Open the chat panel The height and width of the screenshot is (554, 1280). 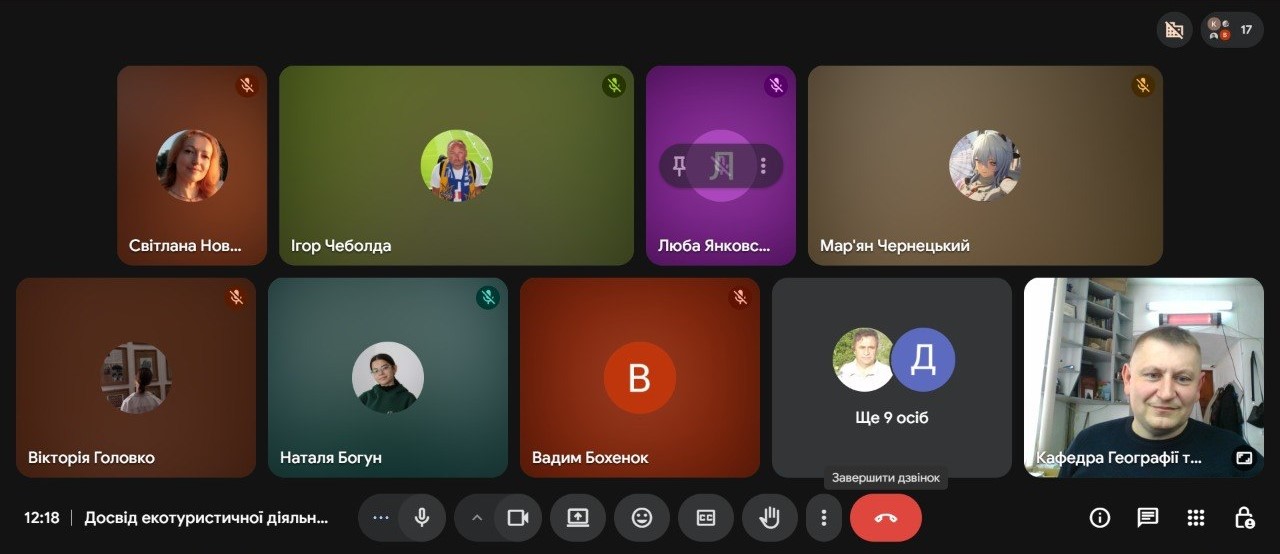1148,517
